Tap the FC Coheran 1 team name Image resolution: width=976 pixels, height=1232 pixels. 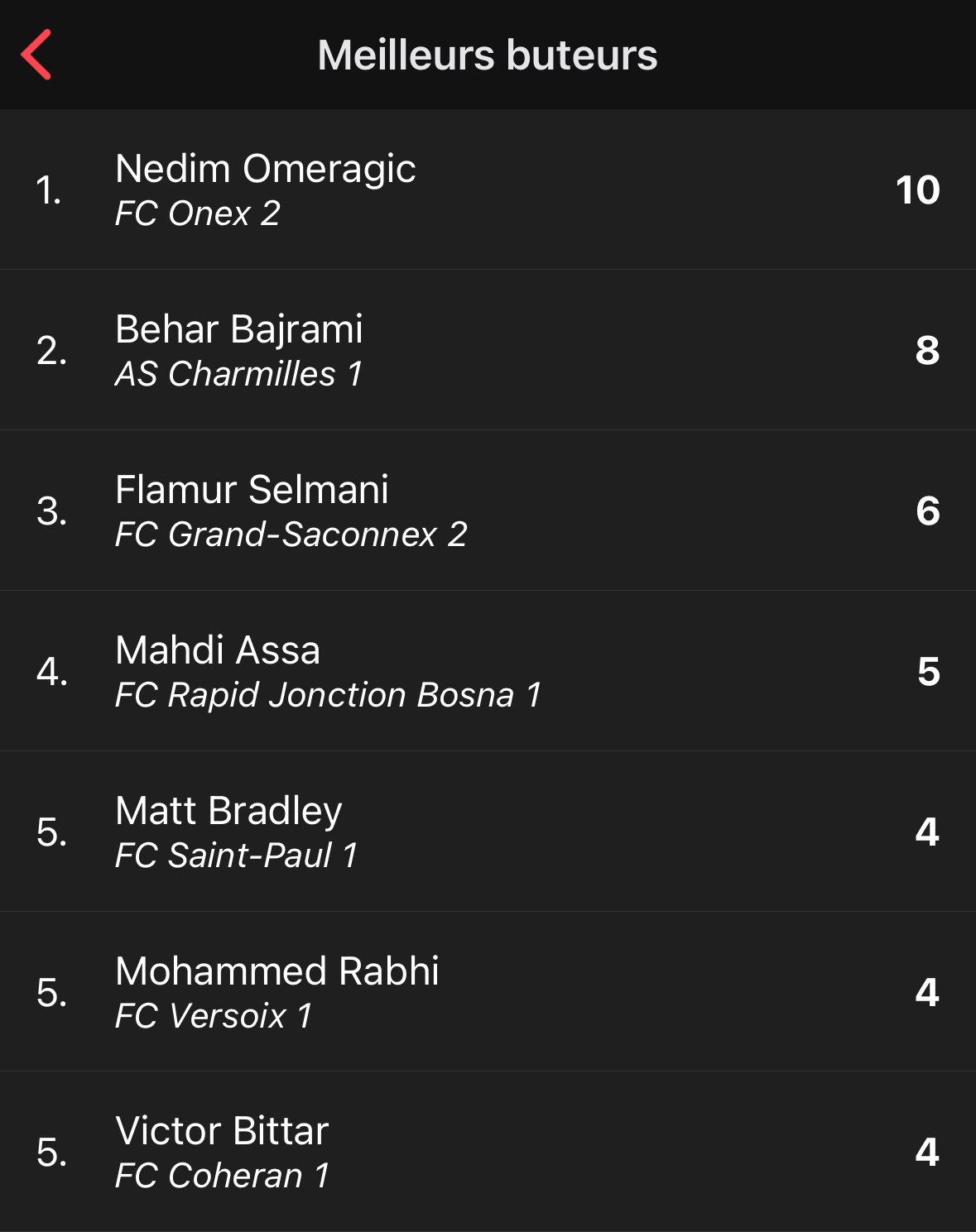coord(222,1176)
